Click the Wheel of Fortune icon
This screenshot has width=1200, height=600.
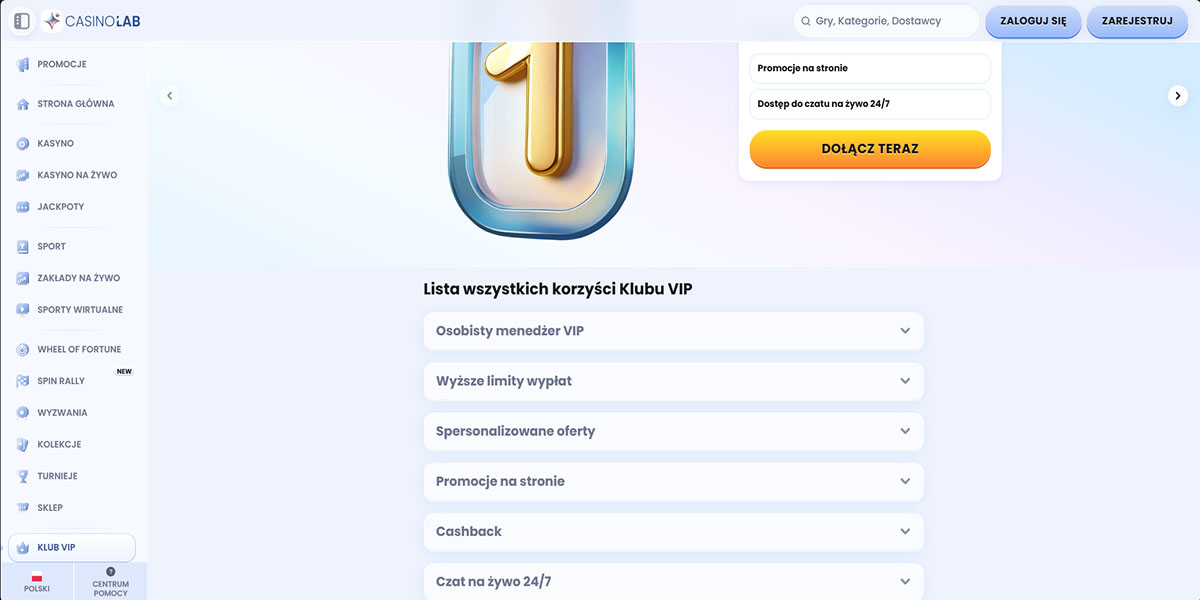tap(22, 350)
